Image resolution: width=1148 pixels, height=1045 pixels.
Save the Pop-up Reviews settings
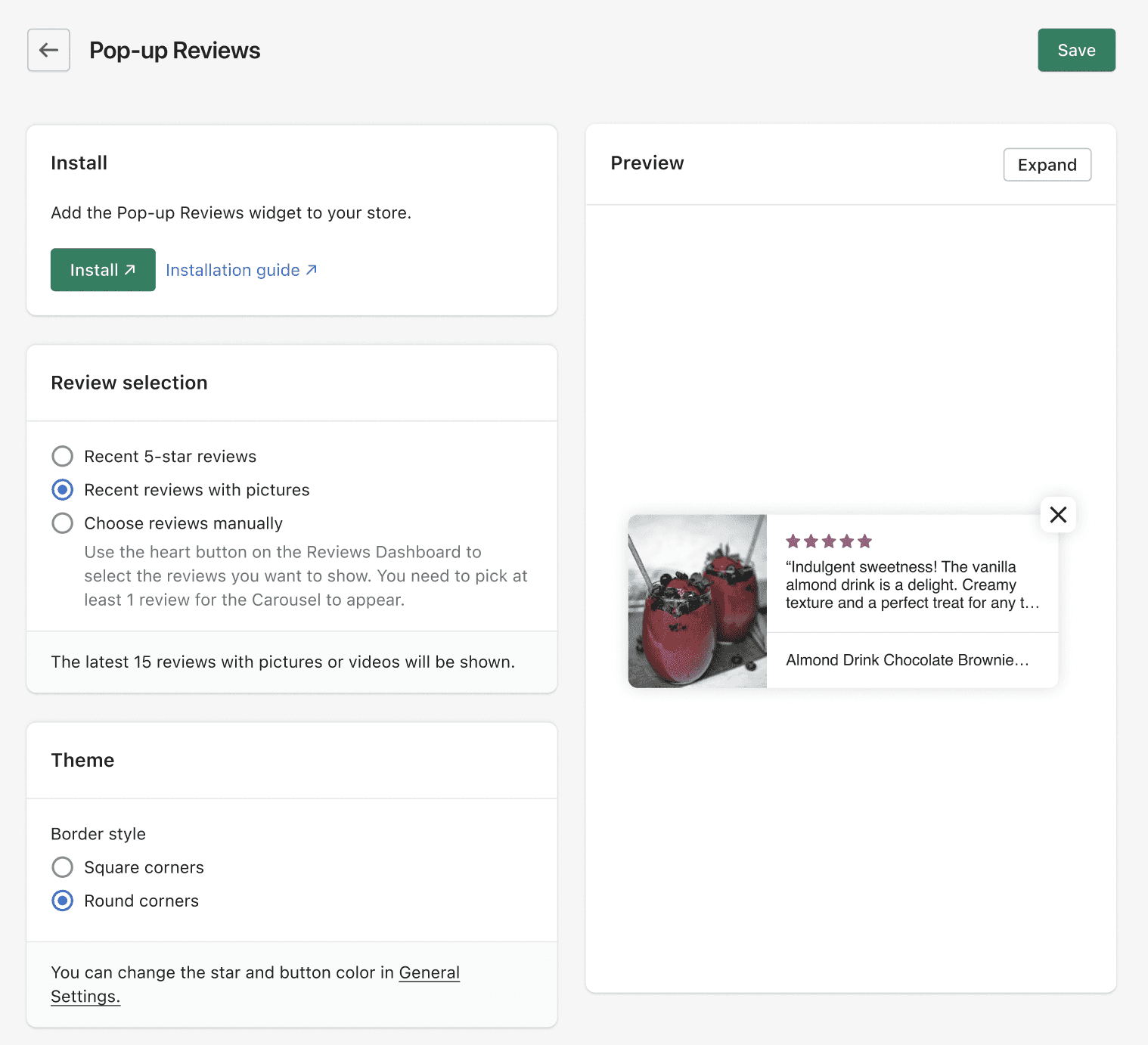pos(1075,50)
